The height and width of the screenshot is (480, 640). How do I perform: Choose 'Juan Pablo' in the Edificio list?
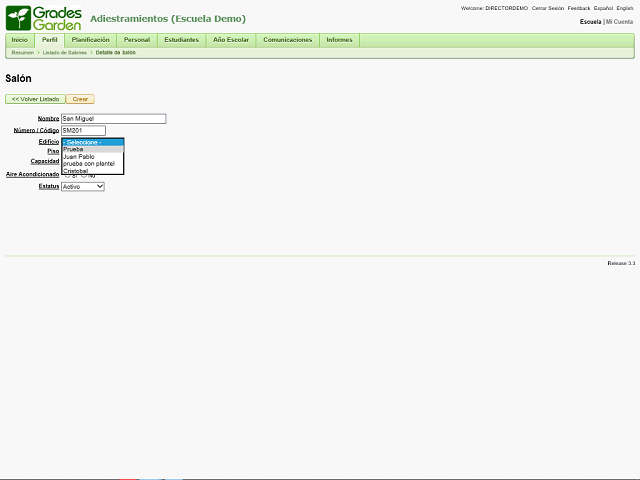(x=78, y=156)
